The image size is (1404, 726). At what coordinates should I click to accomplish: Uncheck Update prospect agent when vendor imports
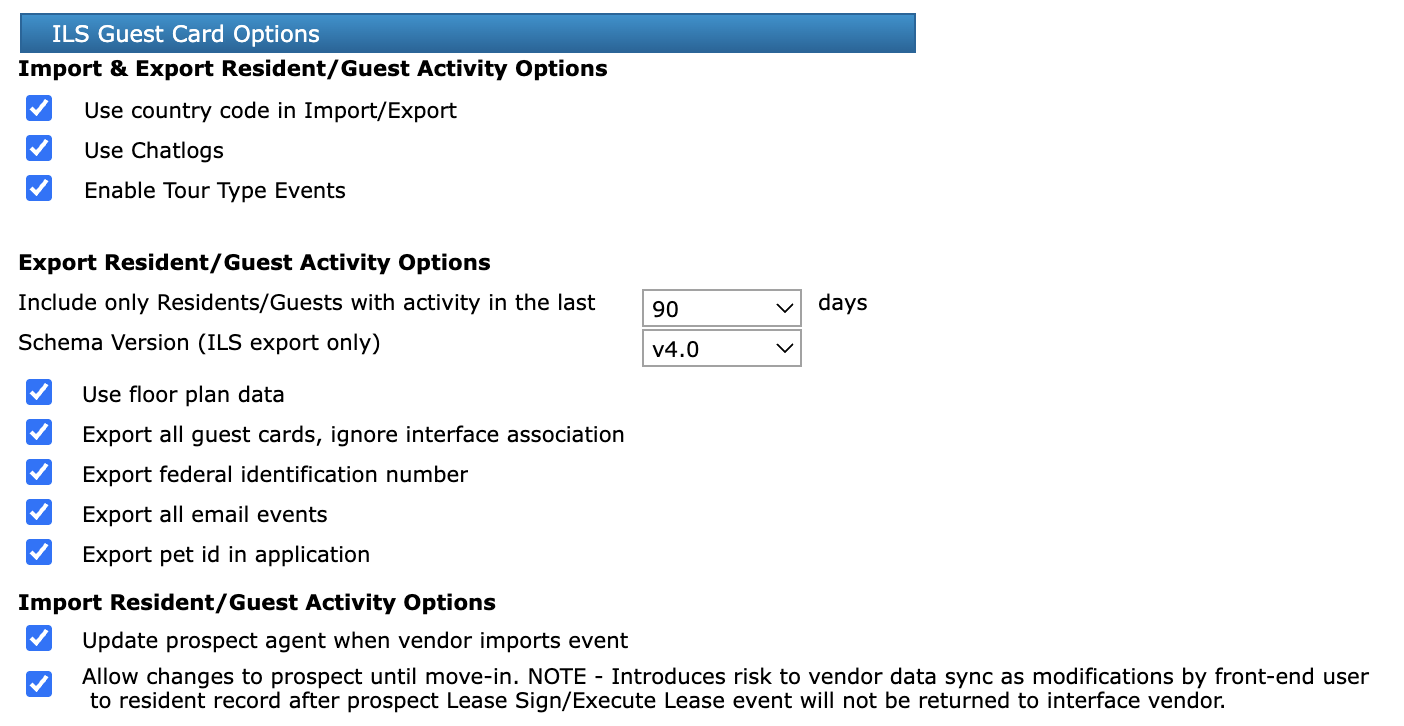pyautogui.click(x=39, y=638)
